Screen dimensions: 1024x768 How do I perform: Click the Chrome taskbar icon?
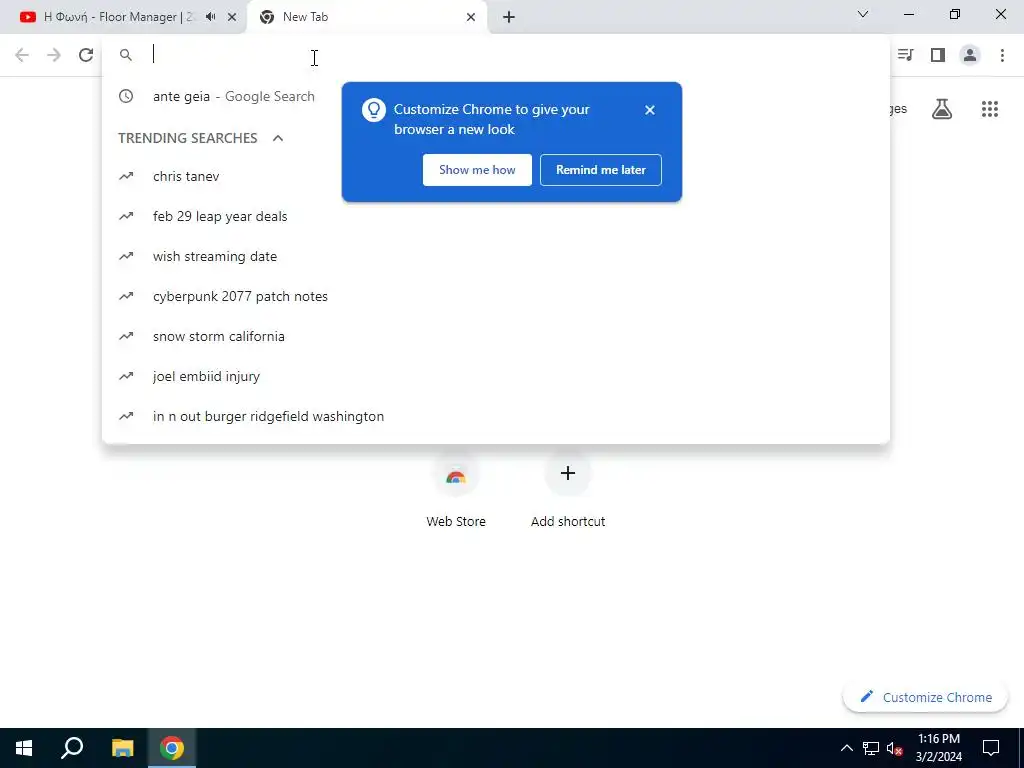tap(172, 748)
